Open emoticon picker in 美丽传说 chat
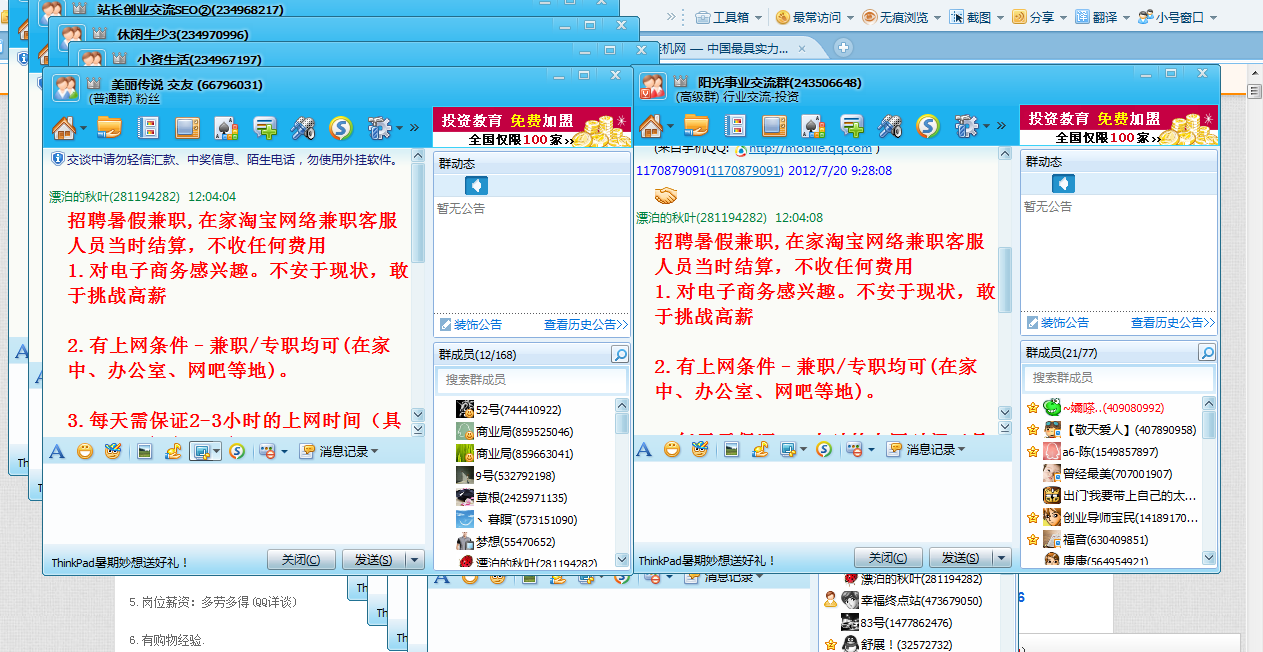 tap(85, 452)
